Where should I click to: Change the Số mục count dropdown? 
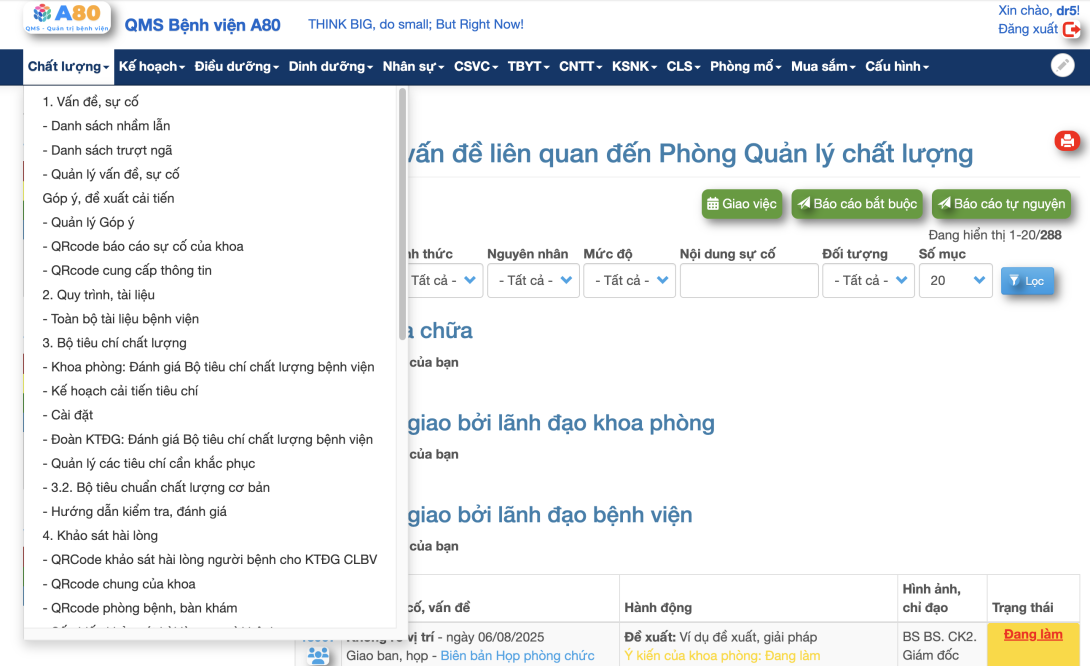(x=955, y=281)
